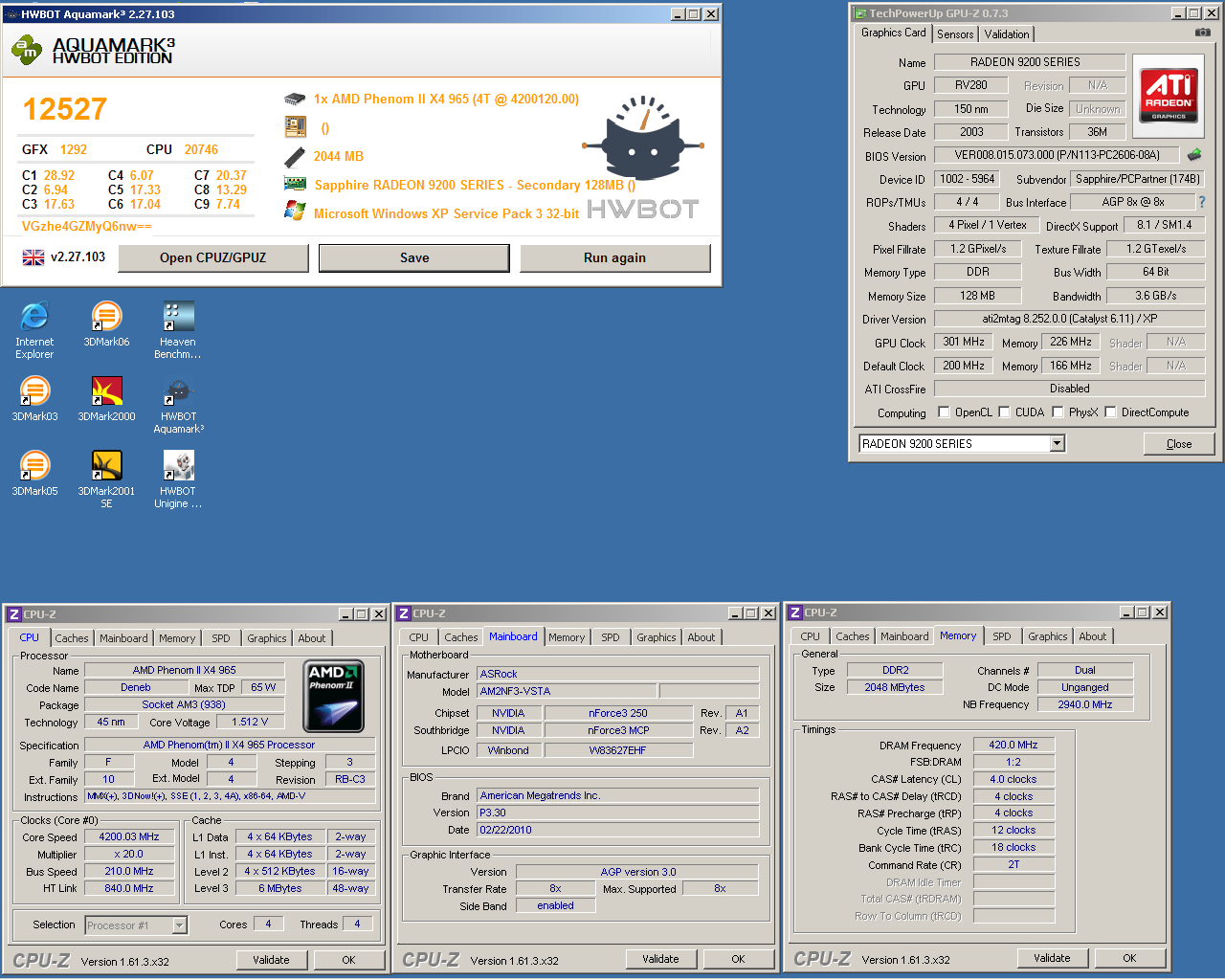Viewport: 1225px width, 980px height.
Task: Click the ATI Radeon logo in GPU-Z
Action: (x=1169, y=95)
